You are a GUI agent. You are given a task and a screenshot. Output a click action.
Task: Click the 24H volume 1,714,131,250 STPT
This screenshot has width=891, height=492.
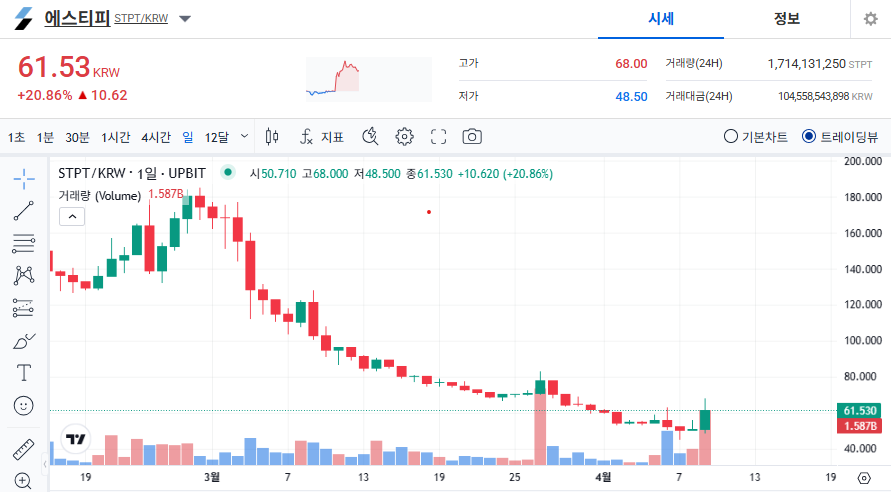click(819, 64)
